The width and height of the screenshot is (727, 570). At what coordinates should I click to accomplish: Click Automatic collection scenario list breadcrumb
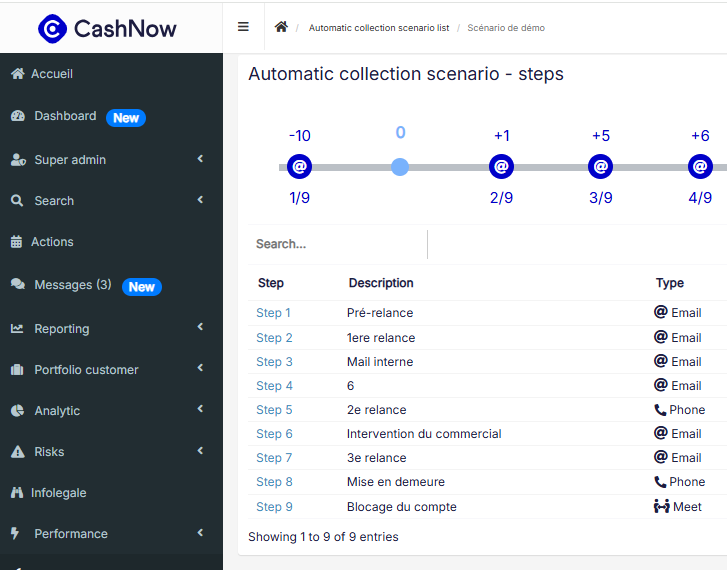[x=378, y=28]
